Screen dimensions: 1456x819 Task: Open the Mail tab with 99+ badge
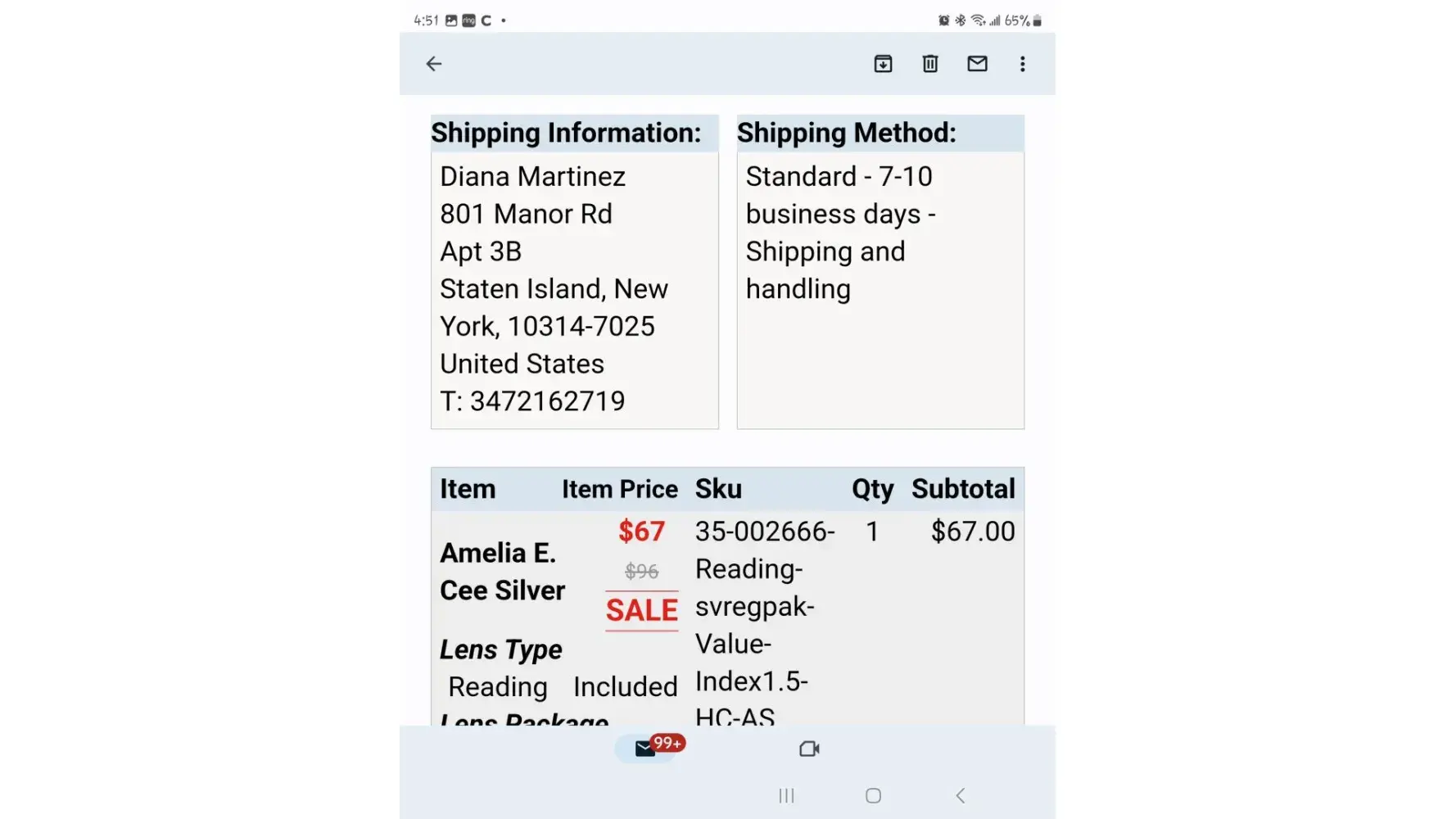click(x=647, y=749)
